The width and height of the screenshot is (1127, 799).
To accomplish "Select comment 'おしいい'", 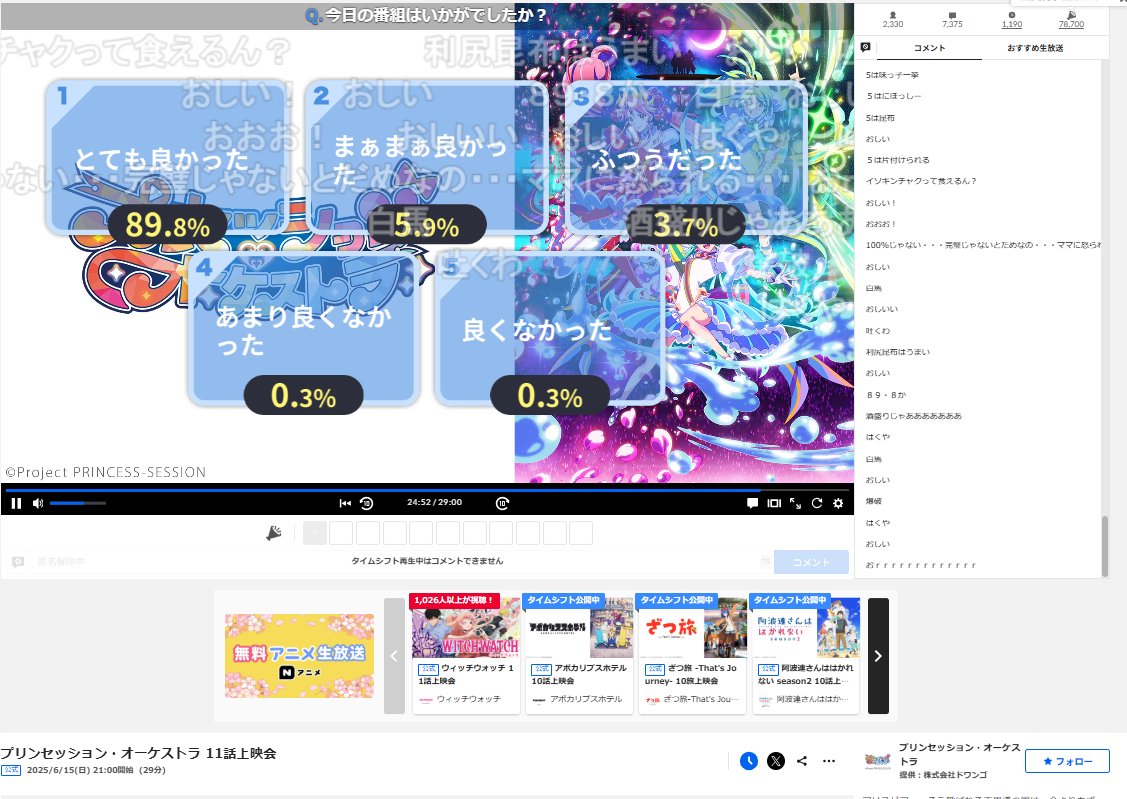I will point(882,309).
